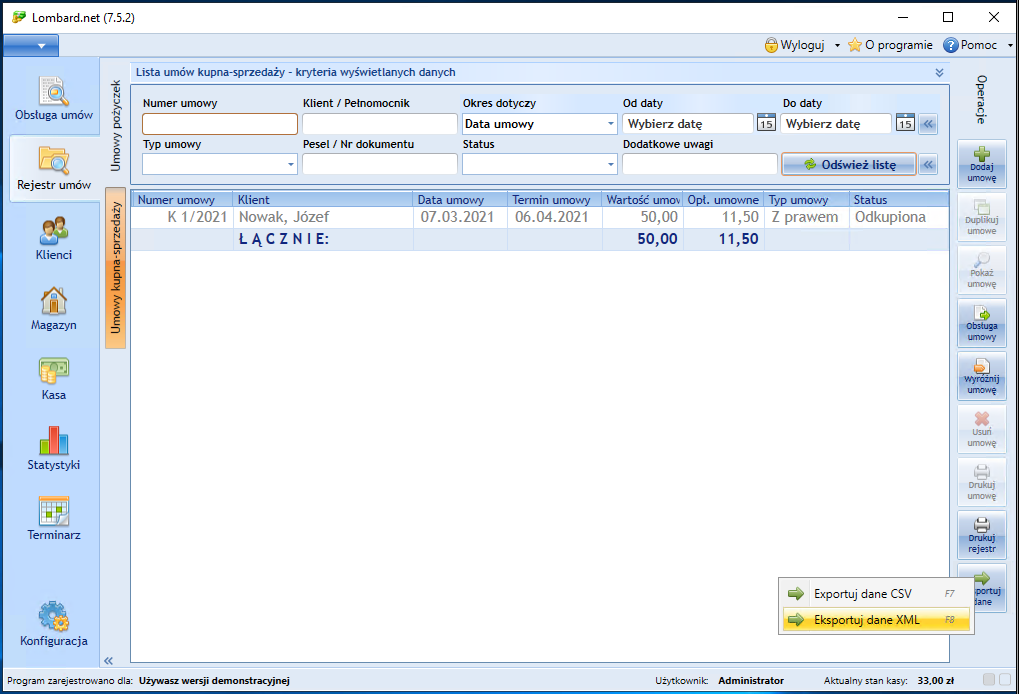Click inside the Numer umowy field
This screenshot has width=1019, height=694.
click(219, 123)
